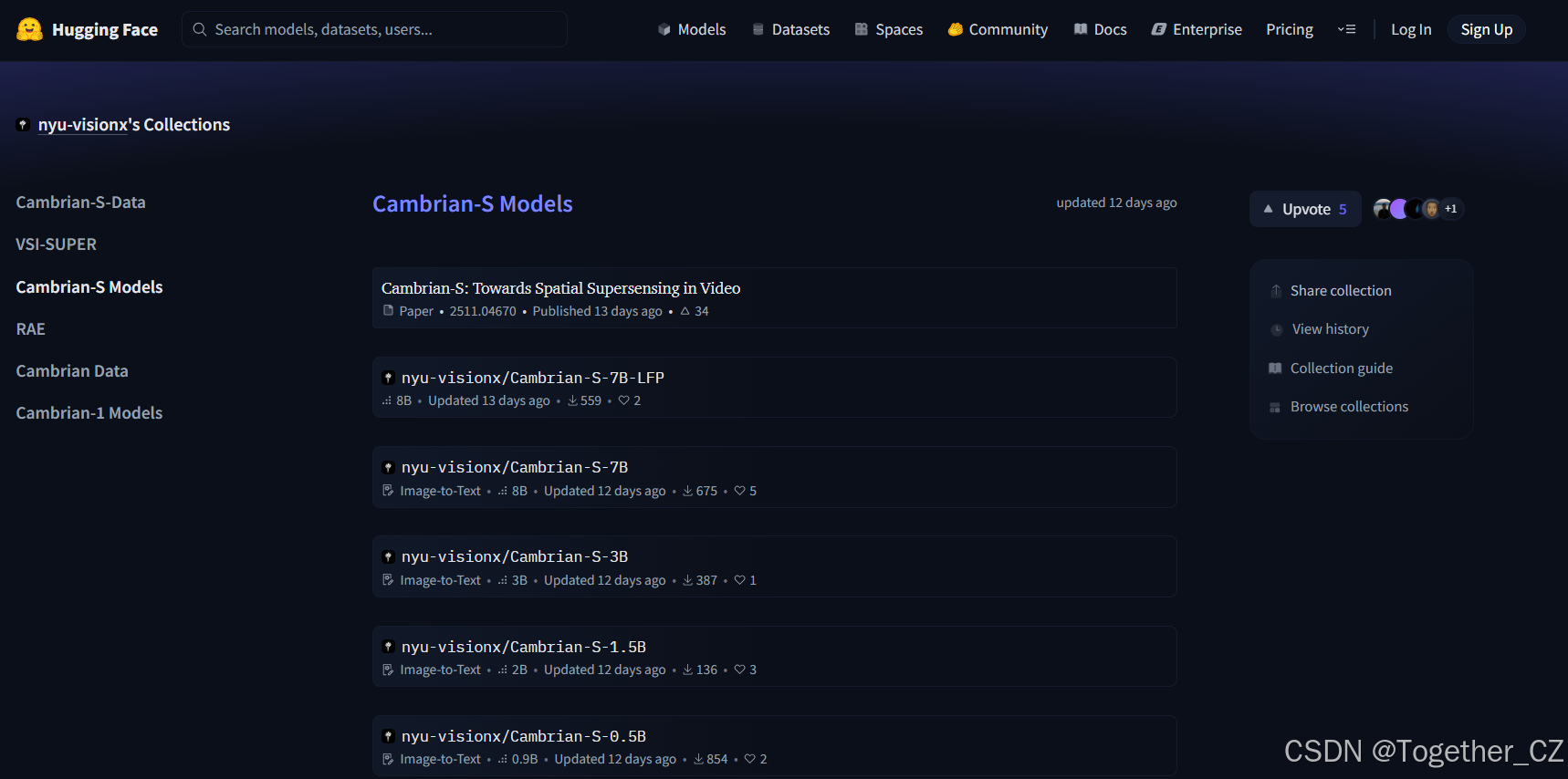Click the heart icon on Cambrian-S-1.5B row
This screenshot has height=779, width=1568.
pos(740,670)
